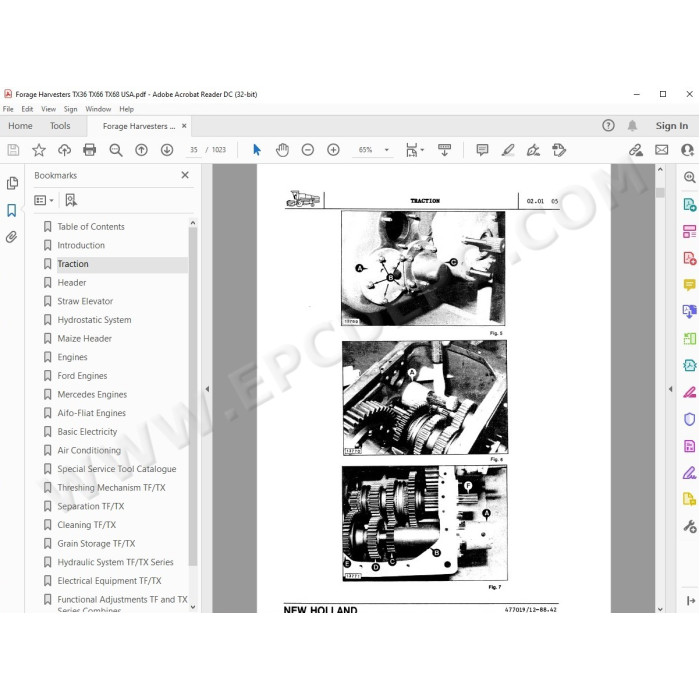Upload file to cloud icon

64,150
